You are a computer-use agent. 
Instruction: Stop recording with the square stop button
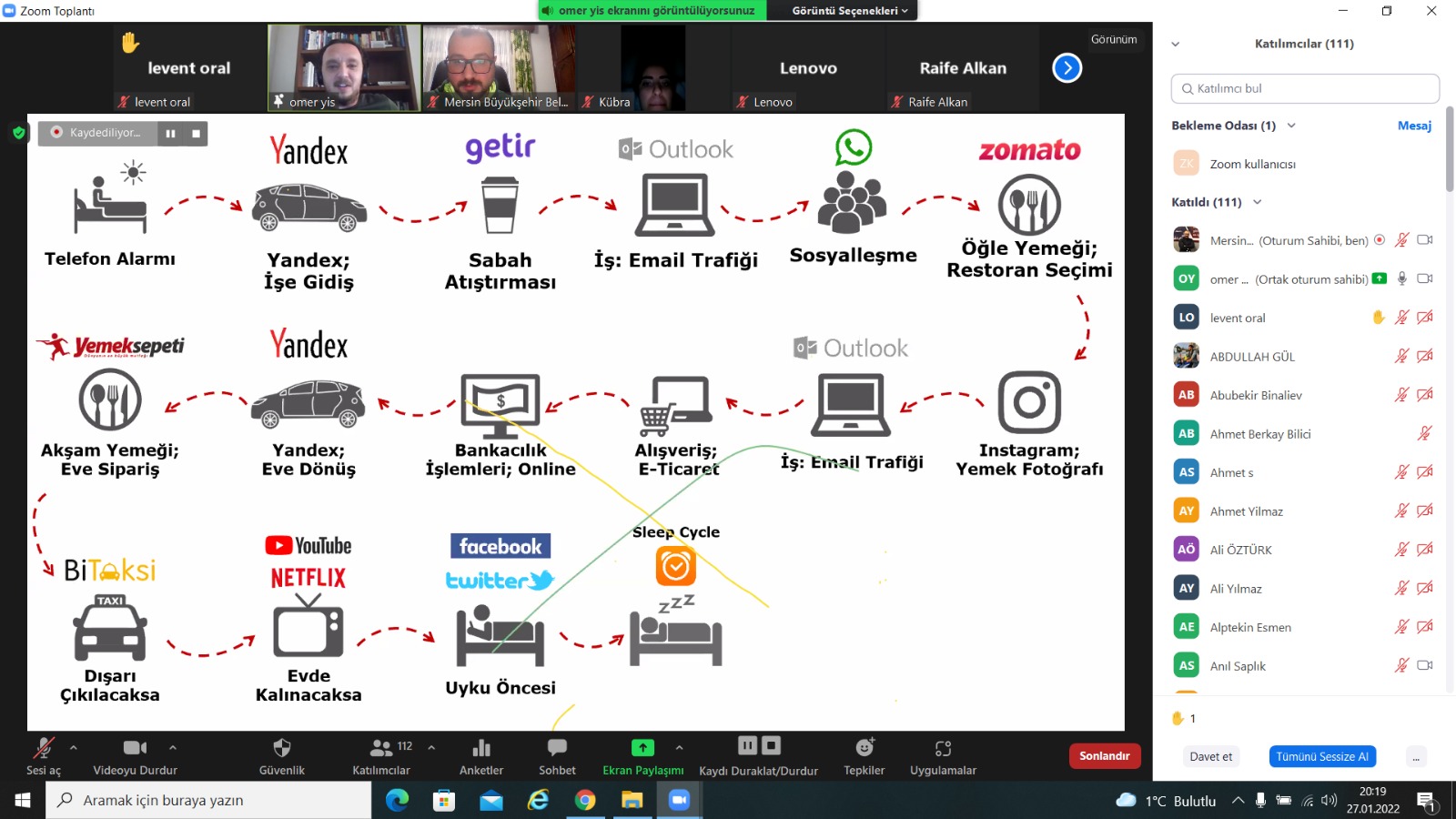196,134
